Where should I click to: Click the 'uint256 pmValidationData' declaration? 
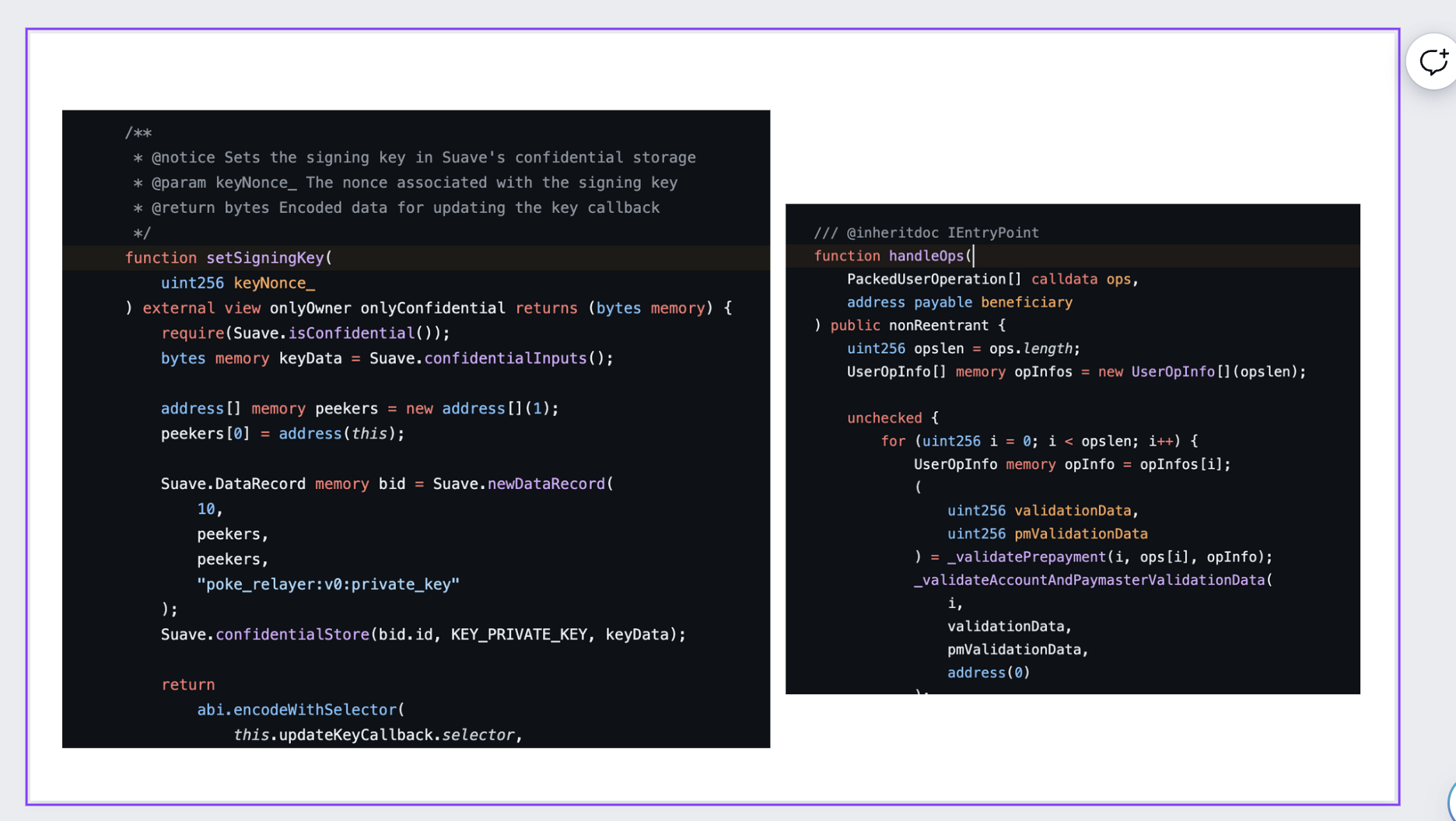[1048, 534]
